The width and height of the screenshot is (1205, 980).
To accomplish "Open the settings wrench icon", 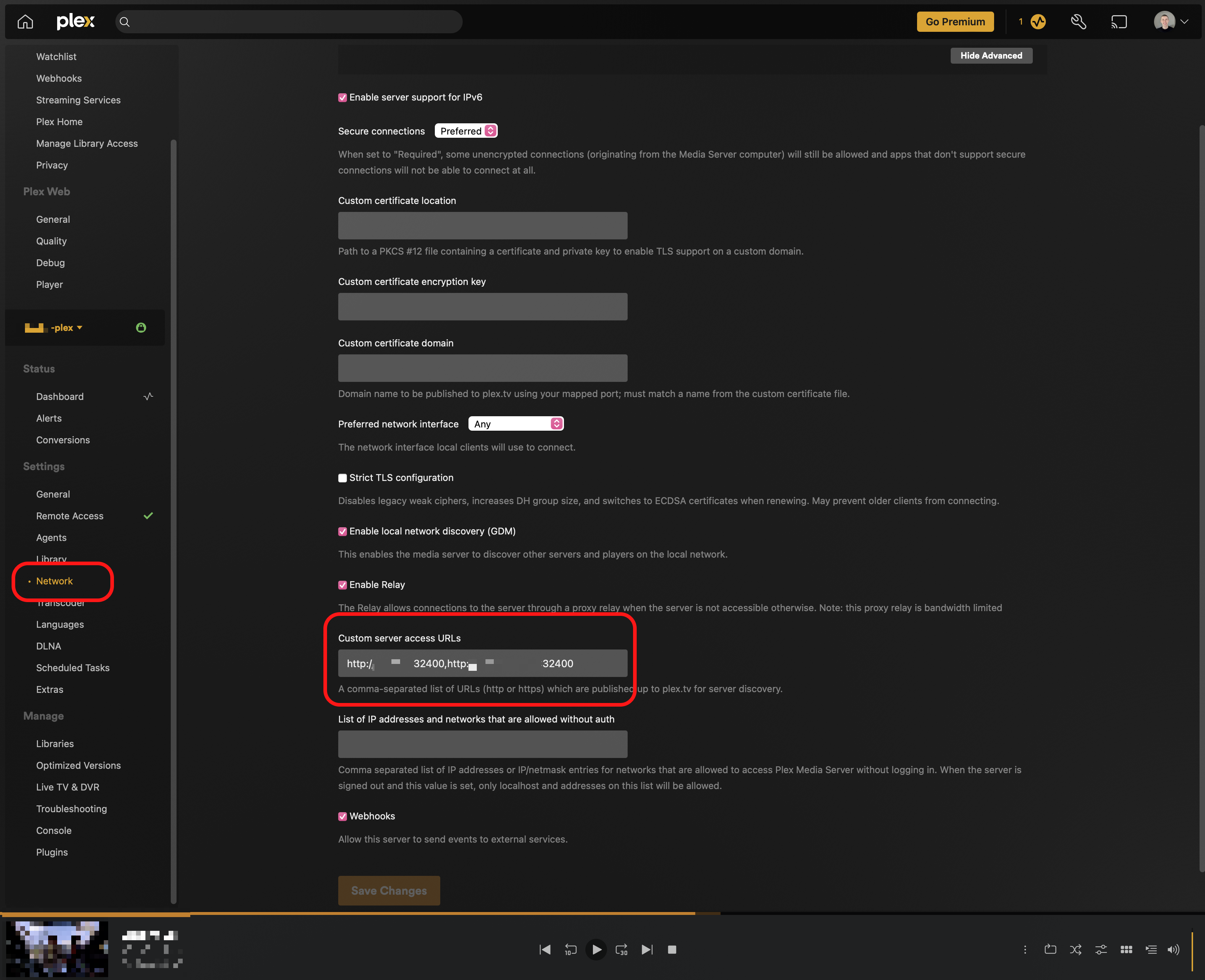I will pos(1078,22).
